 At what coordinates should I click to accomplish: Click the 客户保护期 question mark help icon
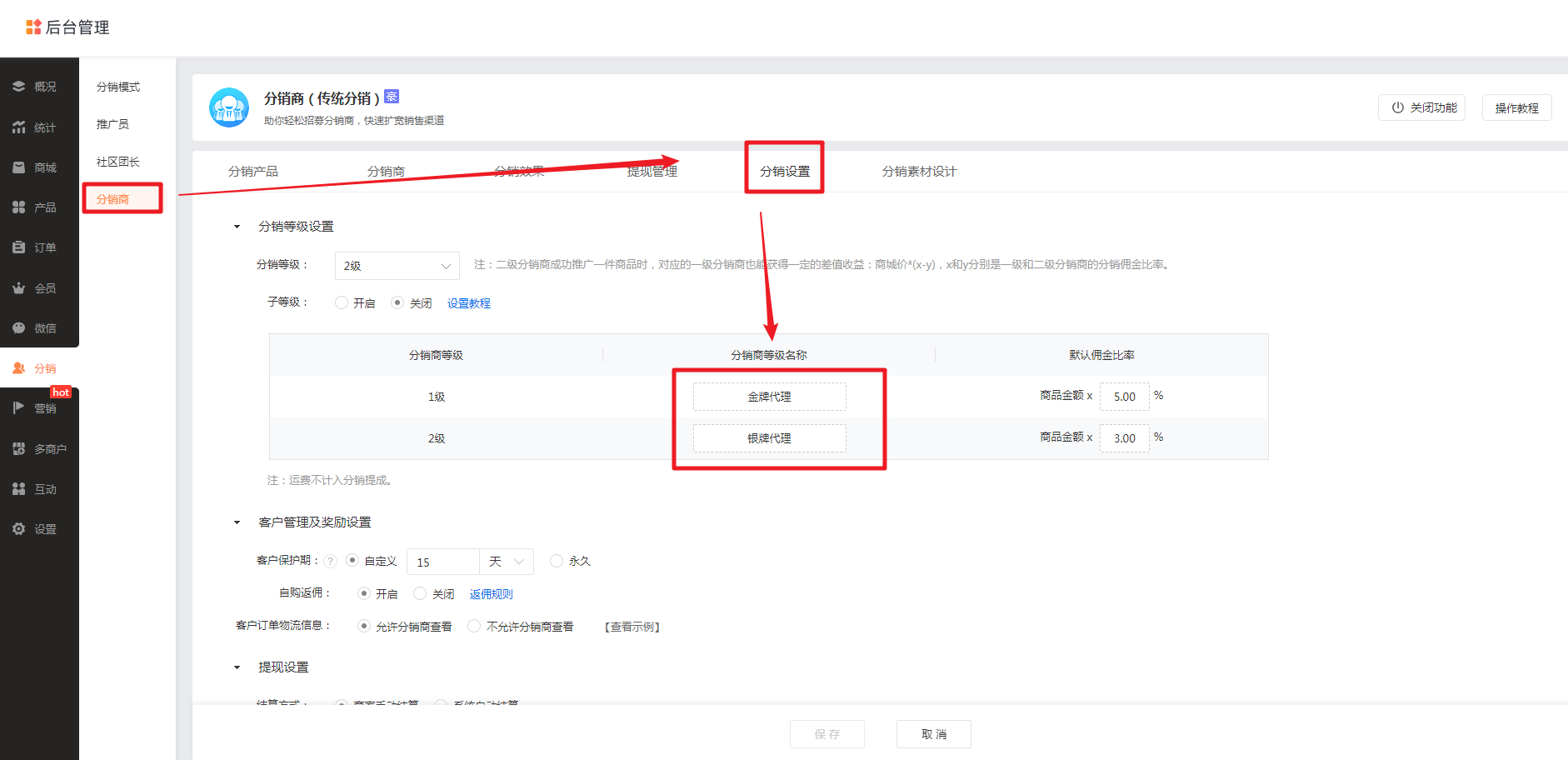331,562
